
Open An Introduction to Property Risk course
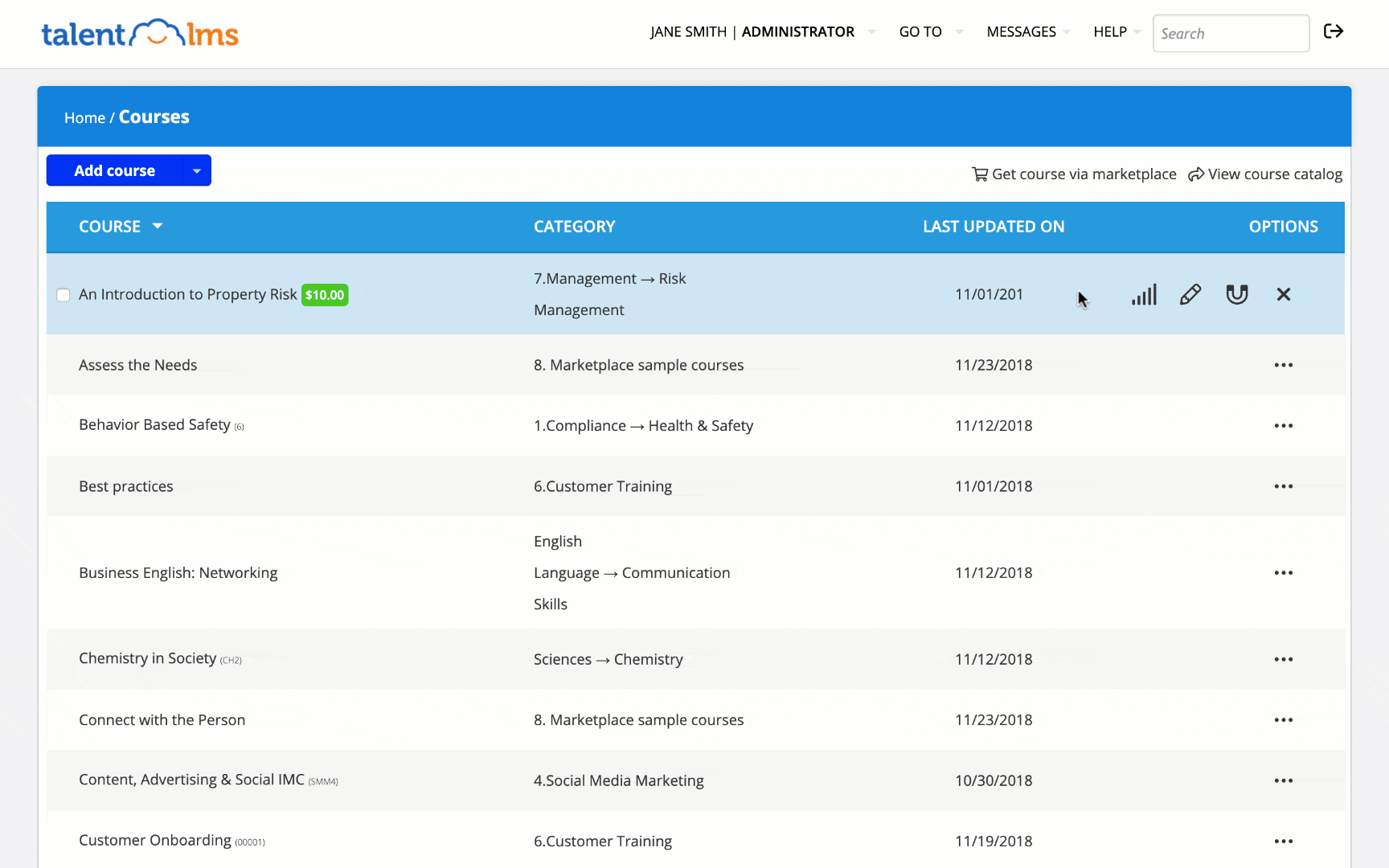[188, 294]
